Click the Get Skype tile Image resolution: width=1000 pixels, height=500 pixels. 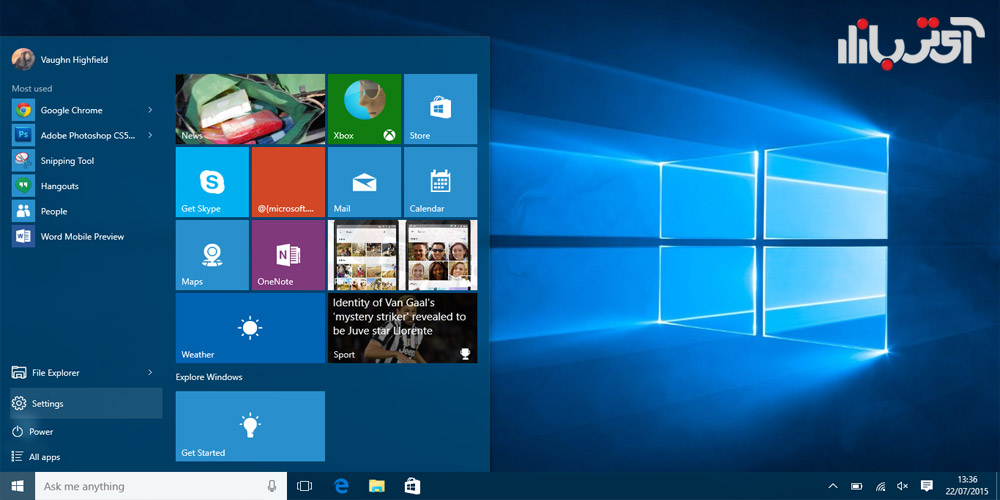tap(212, 182)
